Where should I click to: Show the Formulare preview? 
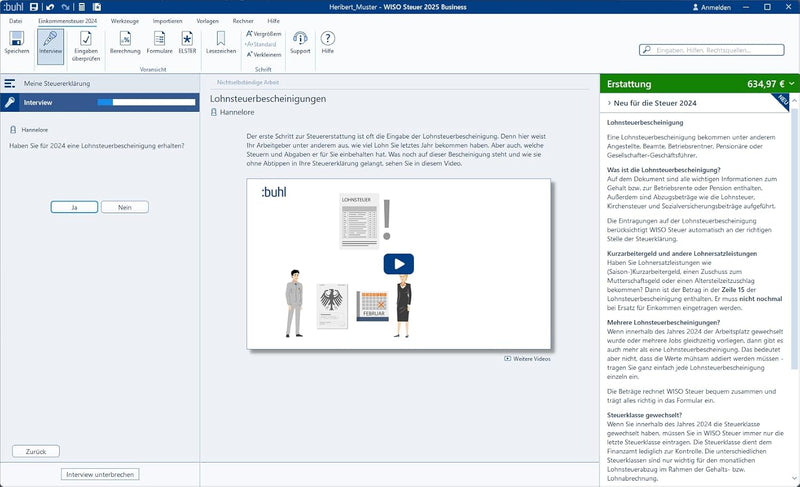coord(159,39)
